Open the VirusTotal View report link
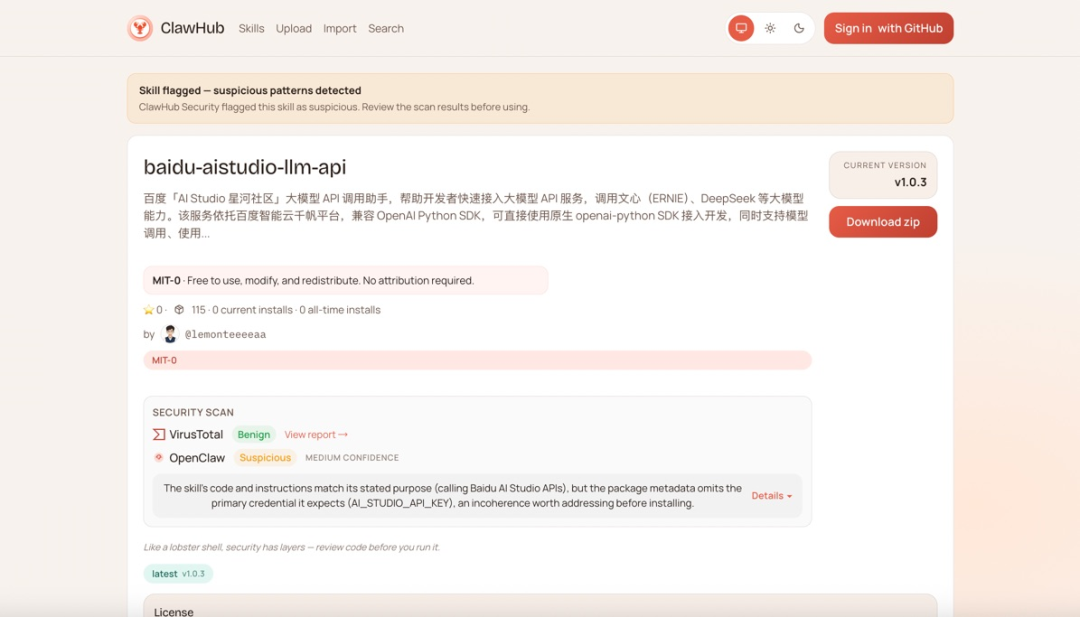1080x617 pixels. click(x=315, y=434)
